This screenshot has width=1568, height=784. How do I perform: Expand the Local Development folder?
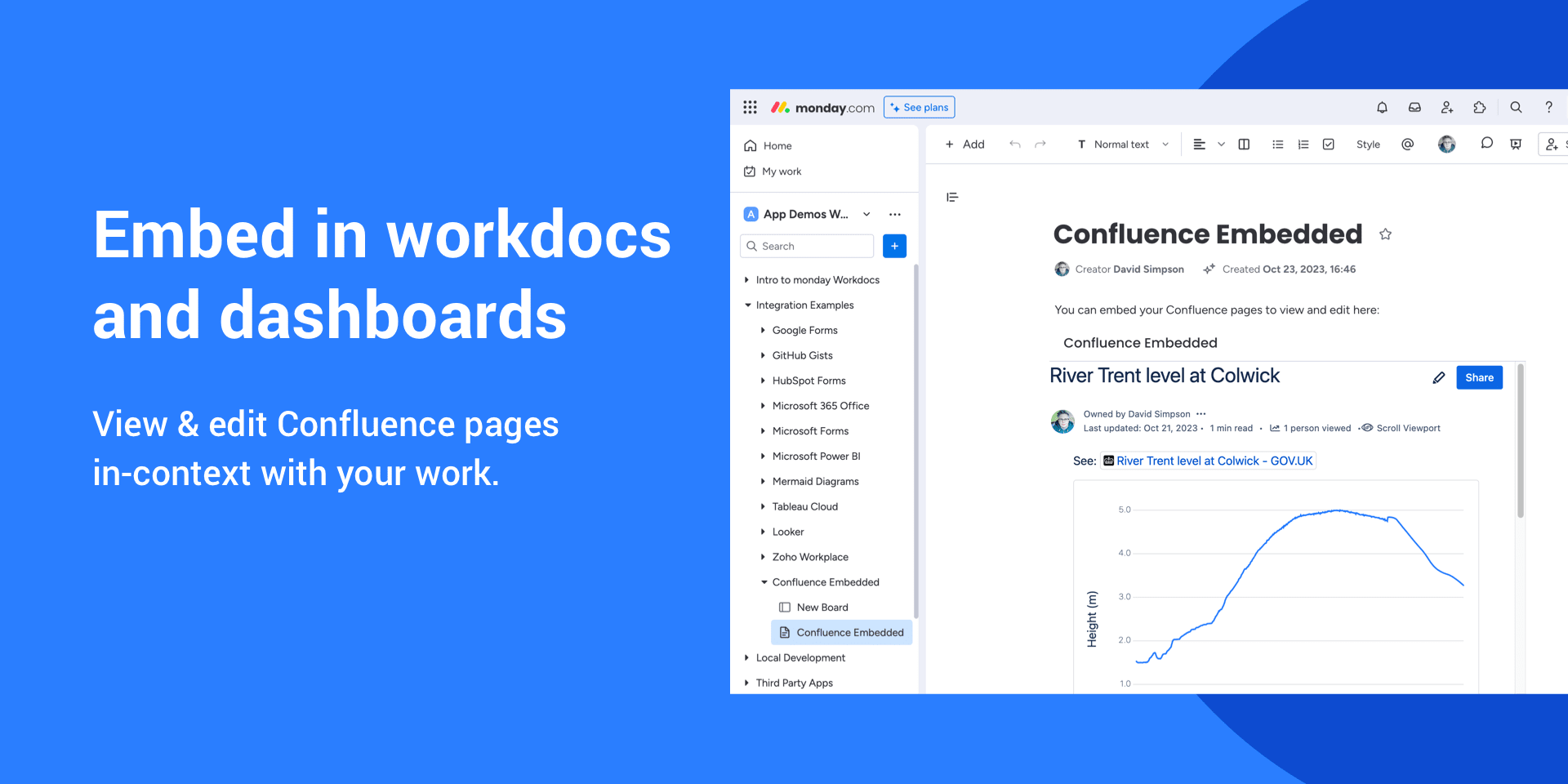(746, 657)
